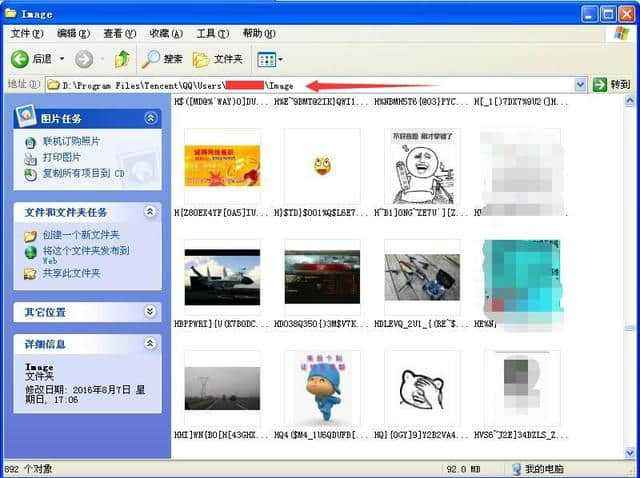640x478 pixels.
Task: Click the picture tasks header icon
Action: [25, 116]
